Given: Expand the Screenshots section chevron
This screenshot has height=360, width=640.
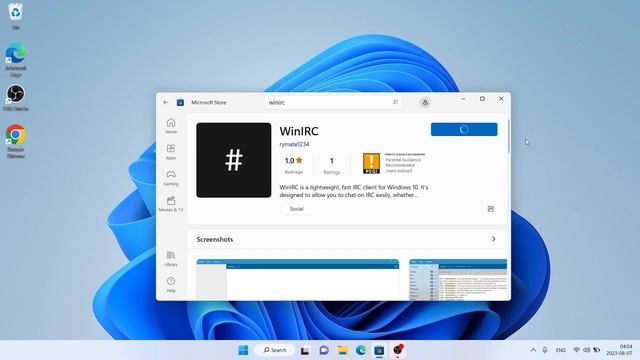Looking at the screenshot, I should [493, 239].
